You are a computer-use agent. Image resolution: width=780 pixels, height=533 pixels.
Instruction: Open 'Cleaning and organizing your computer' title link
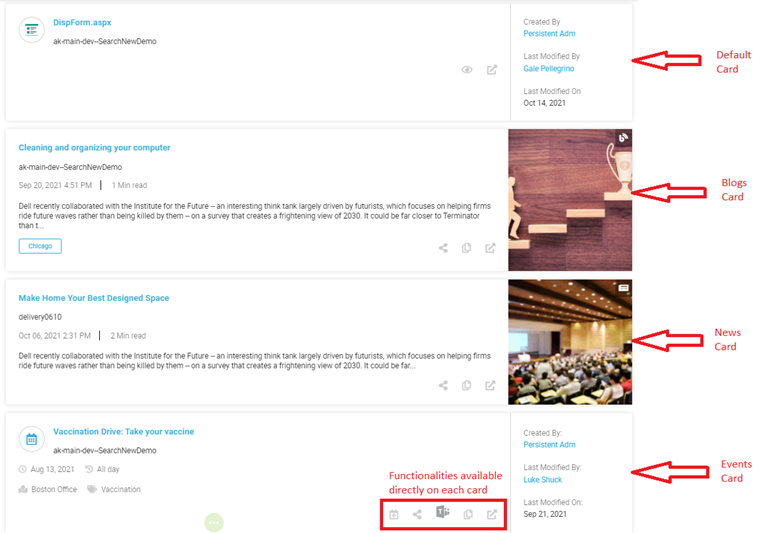click(x=94, y=148)
